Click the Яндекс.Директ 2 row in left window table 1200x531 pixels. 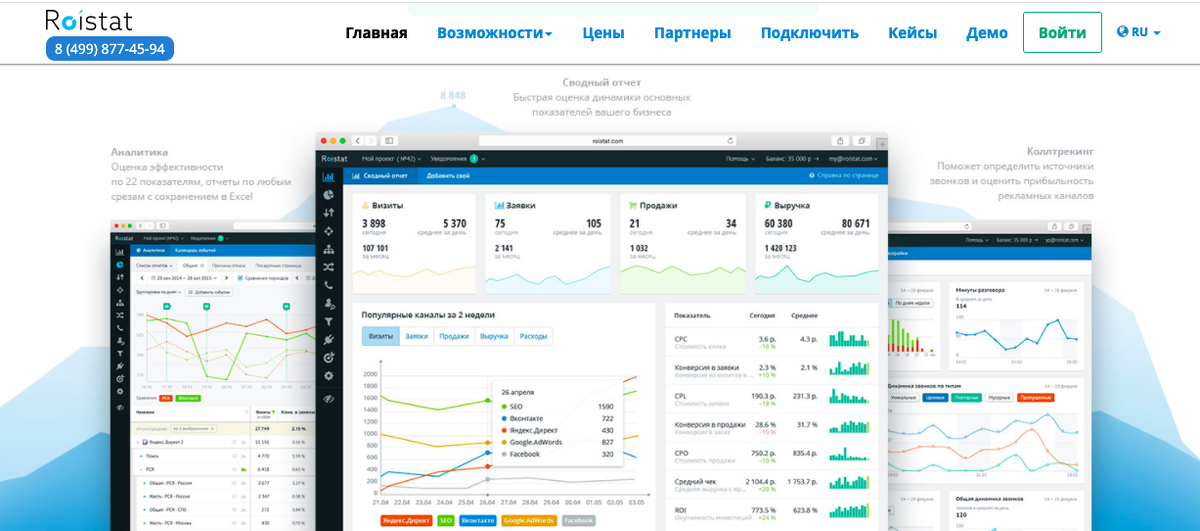[222, 441]
